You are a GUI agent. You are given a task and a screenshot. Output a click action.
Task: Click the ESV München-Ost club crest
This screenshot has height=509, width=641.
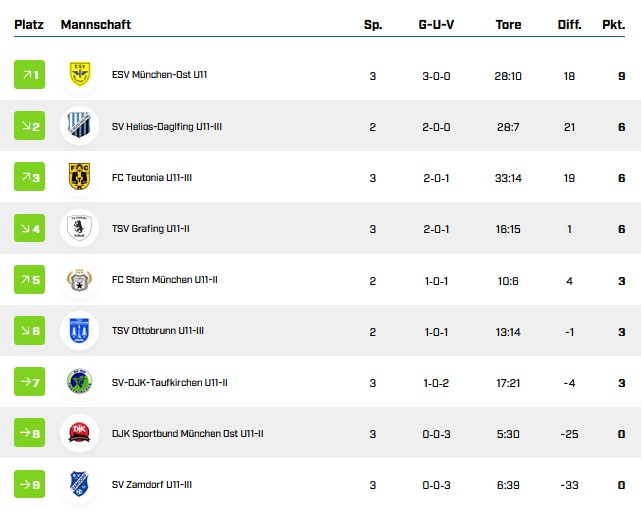(x=79, y=75)
